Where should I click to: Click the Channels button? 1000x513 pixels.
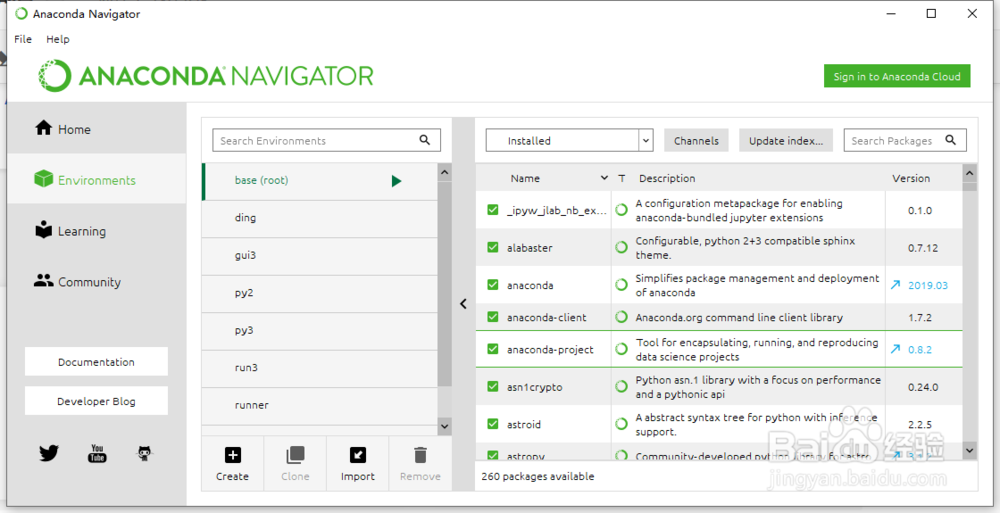pyautogui.click(x=696, y=140)
